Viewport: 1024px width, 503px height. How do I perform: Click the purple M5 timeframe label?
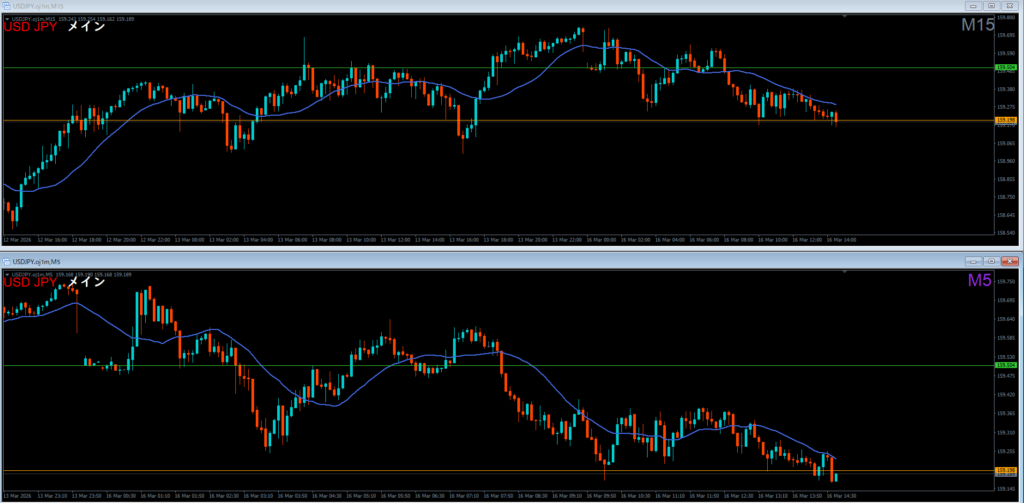click(x=979, y=281)
